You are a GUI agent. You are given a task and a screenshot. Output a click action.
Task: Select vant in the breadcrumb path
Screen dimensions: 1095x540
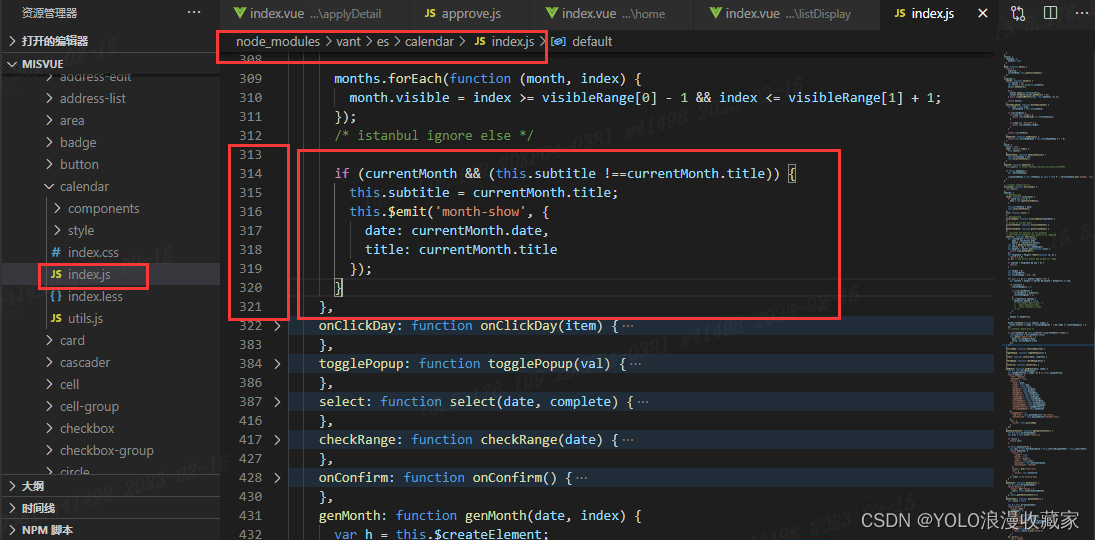pyautogui.click(x=348, y=42)
